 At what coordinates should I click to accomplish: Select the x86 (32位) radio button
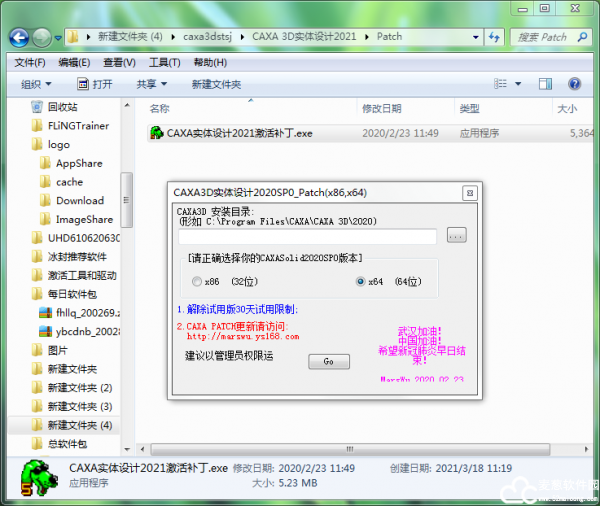[x=197, y=282]
